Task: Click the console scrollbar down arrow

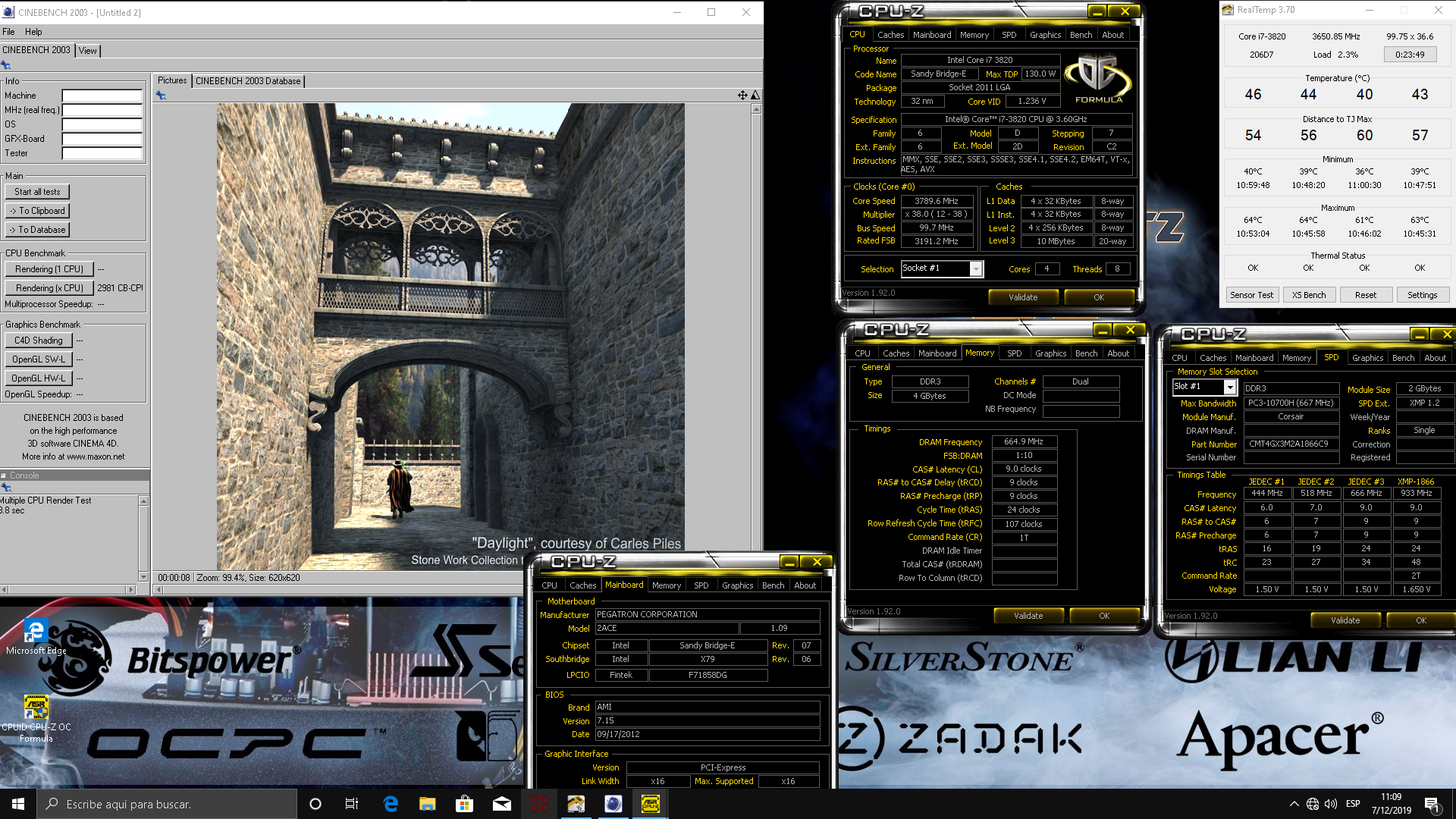Action: [143, 577]
